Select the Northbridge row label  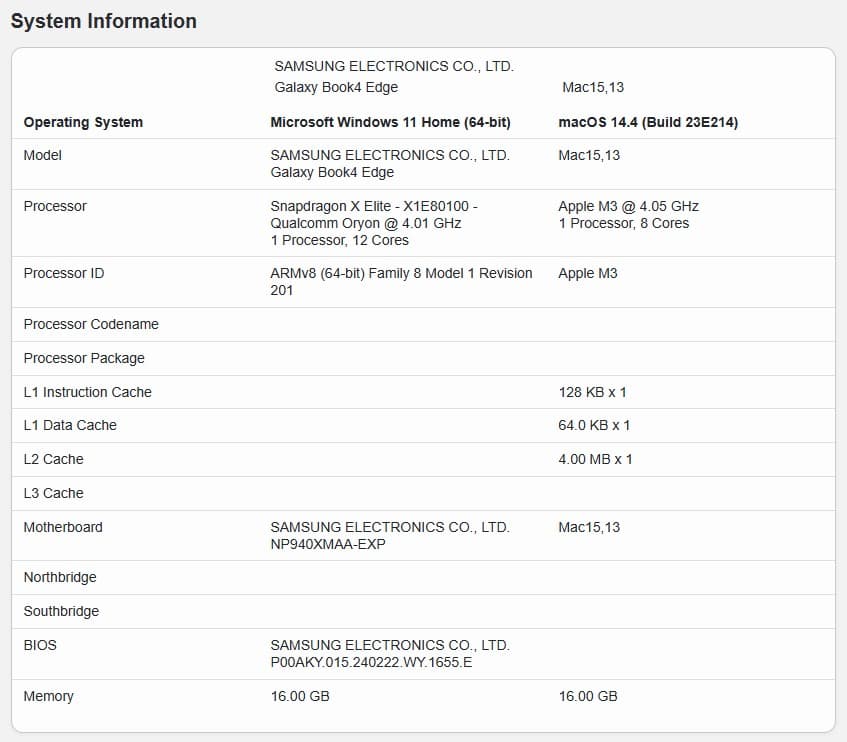point(61,577)
